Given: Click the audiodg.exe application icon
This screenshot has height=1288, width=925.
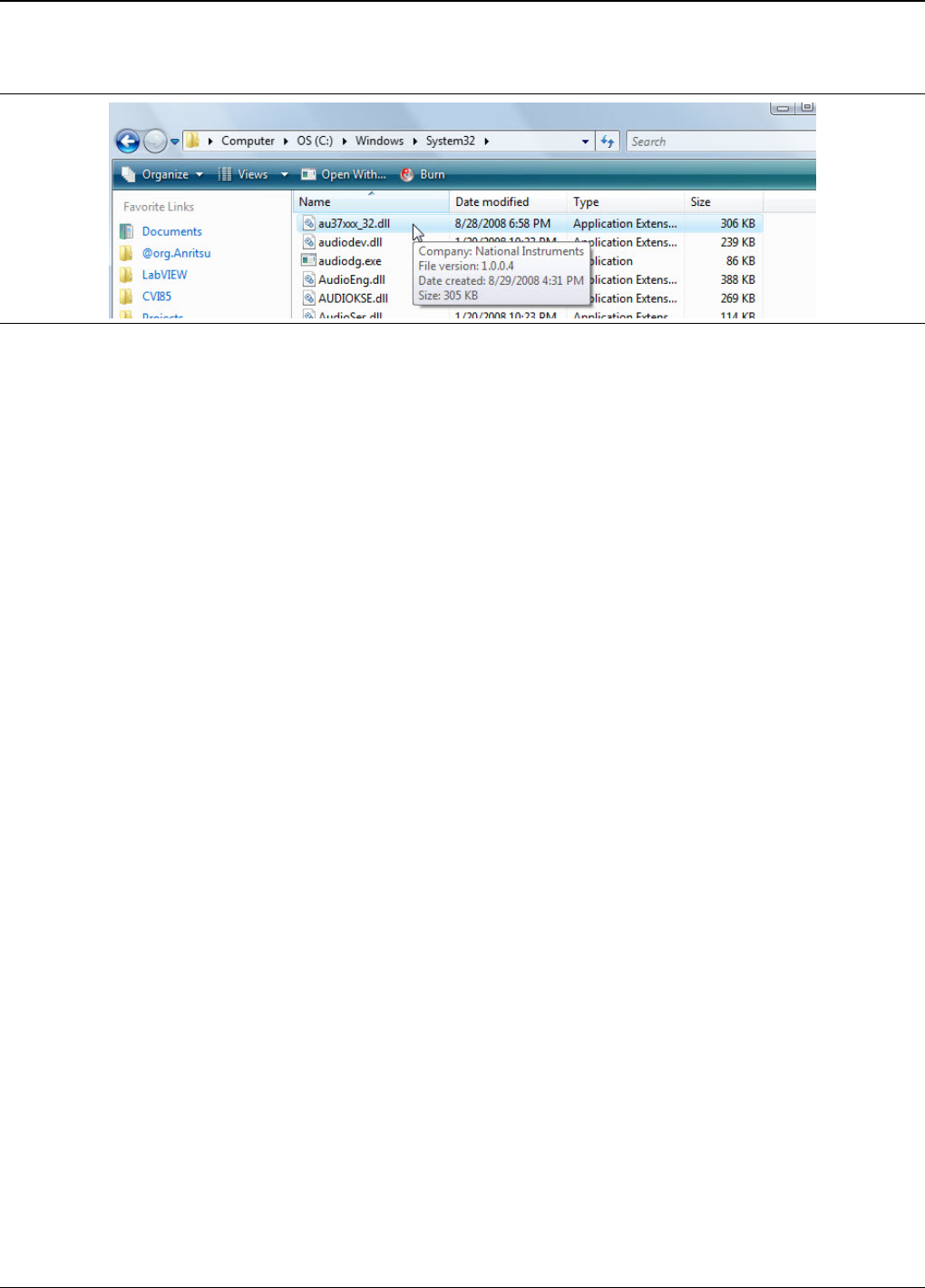Looking at the screenshot, I should coord(308,260).
